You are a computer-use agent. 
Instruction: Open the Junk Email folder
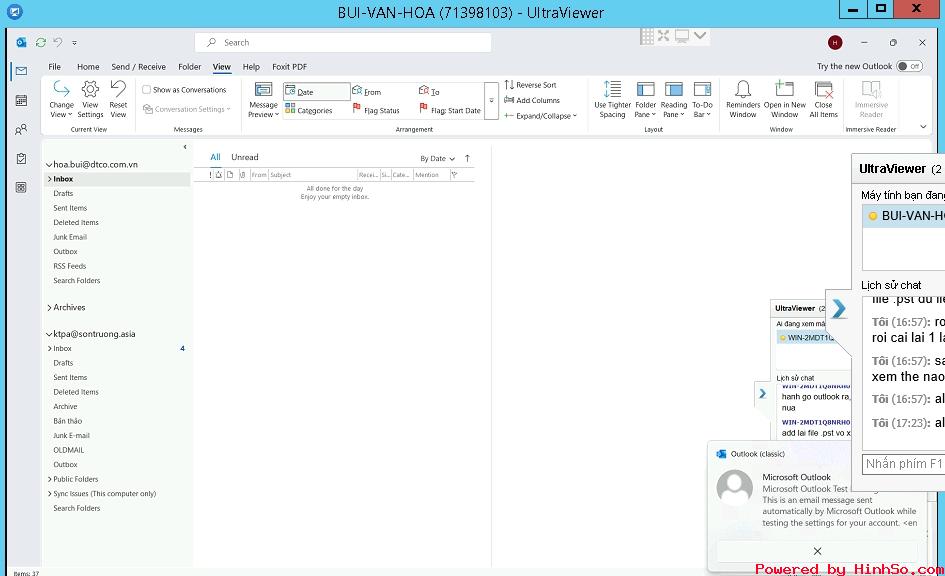(x=70, y=237)
